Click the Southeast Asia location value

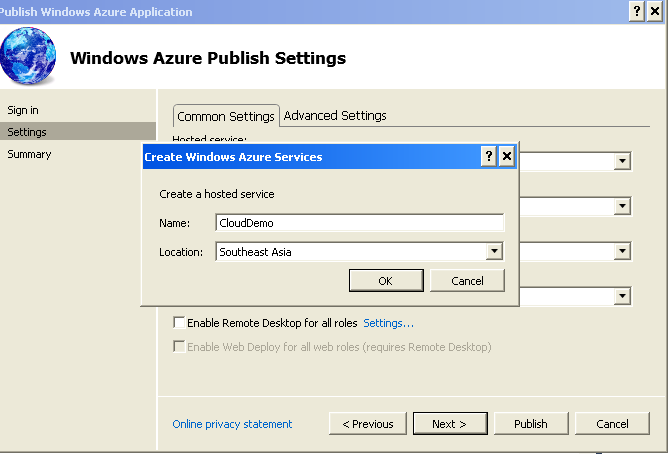tap(255, 252)
